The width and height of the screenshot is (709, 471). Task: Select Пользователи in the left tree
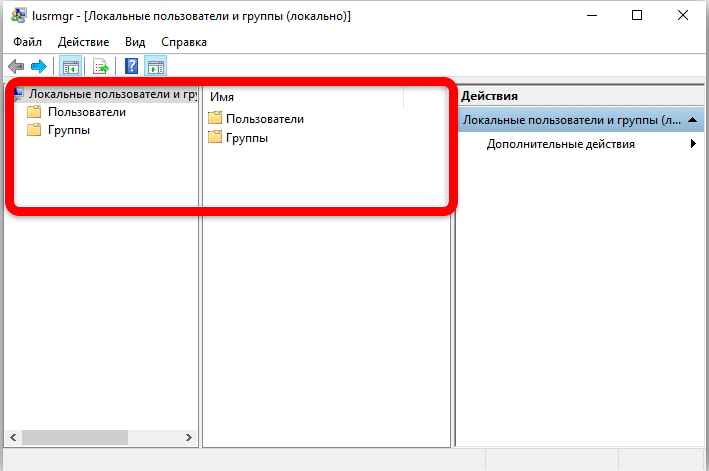87,112
